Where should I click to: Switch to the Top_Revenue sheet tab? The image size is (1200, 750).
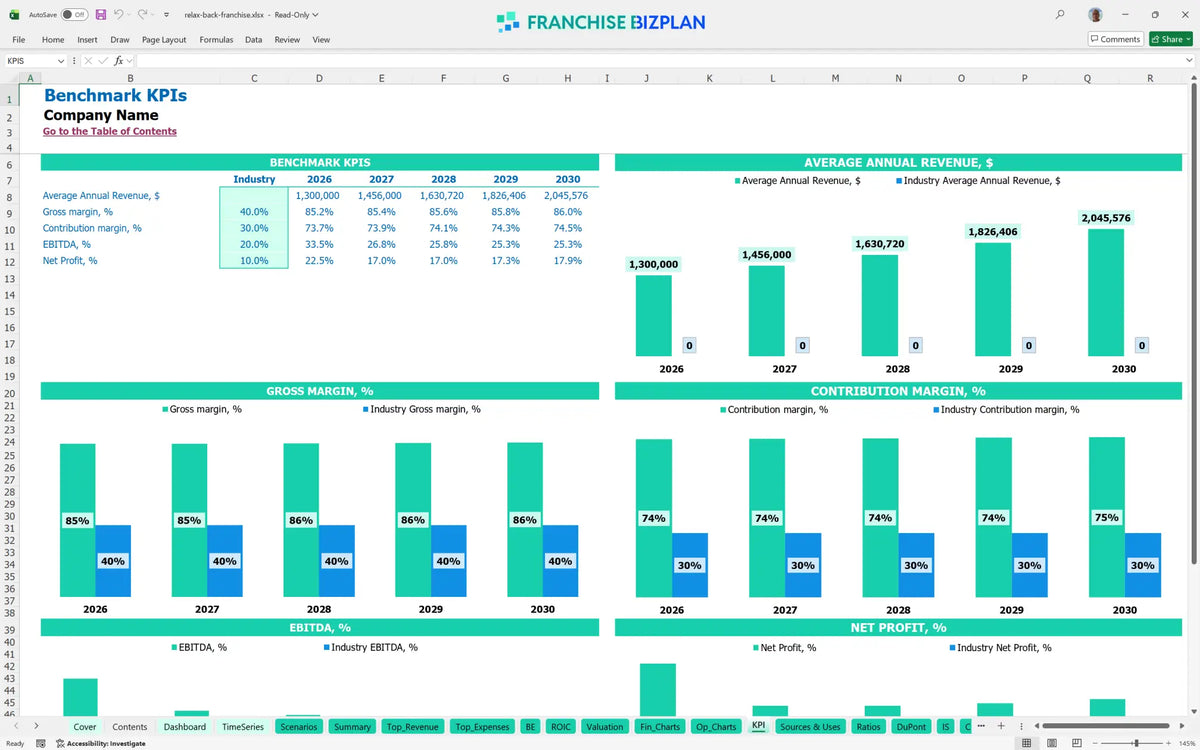411,727
